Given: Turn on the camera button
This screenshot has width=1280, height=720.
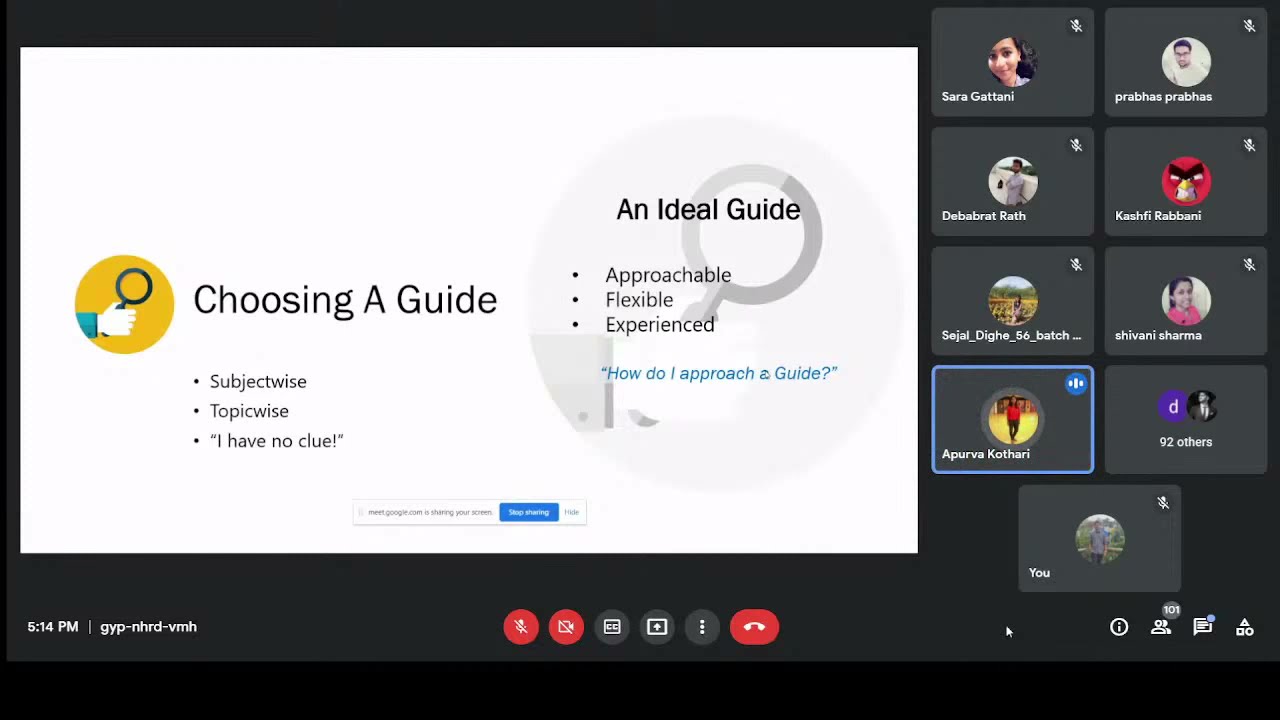Looking at the screenshot, I should (x=566, y=627).
